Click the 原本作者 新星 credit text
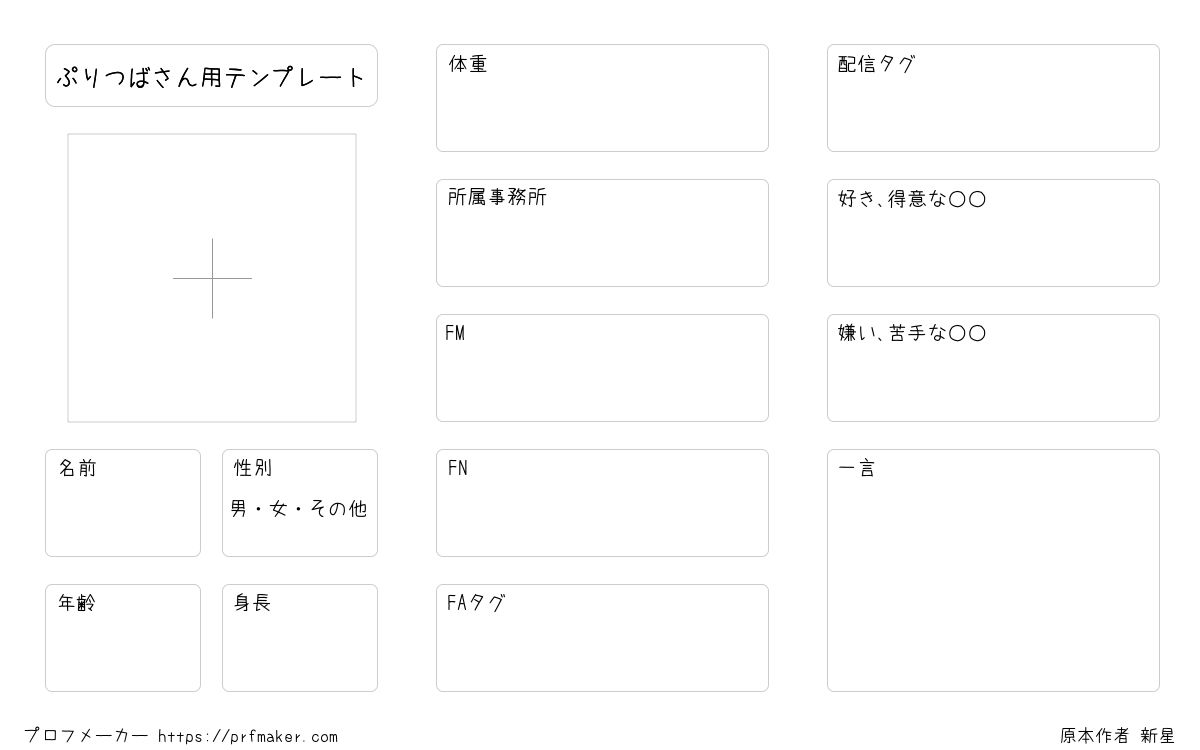The width and height of the screenshot is (1200, 750). [1117, 736]
